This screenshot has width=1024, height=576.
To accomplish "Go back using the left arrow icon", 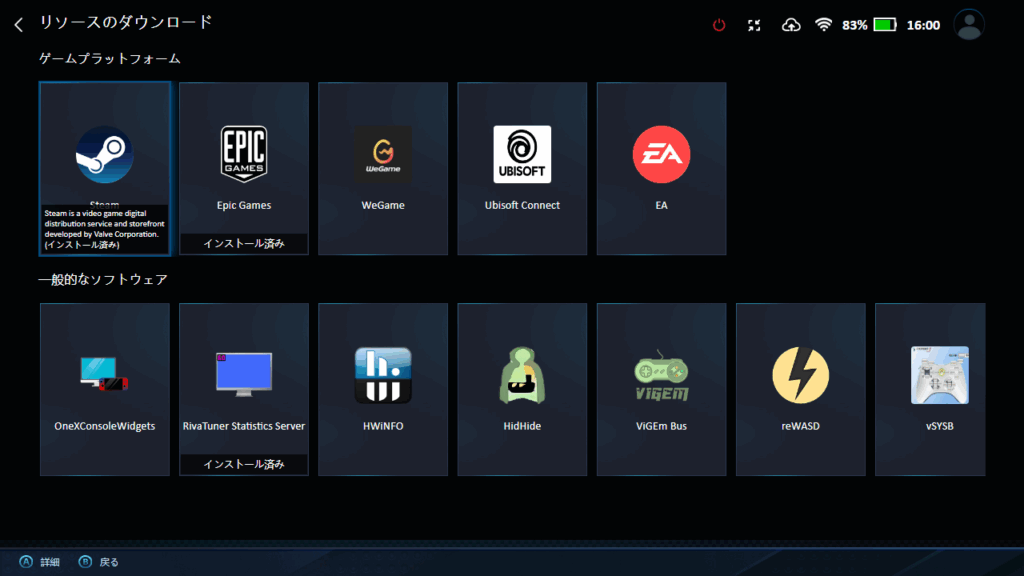I will (x=18, y=25).
